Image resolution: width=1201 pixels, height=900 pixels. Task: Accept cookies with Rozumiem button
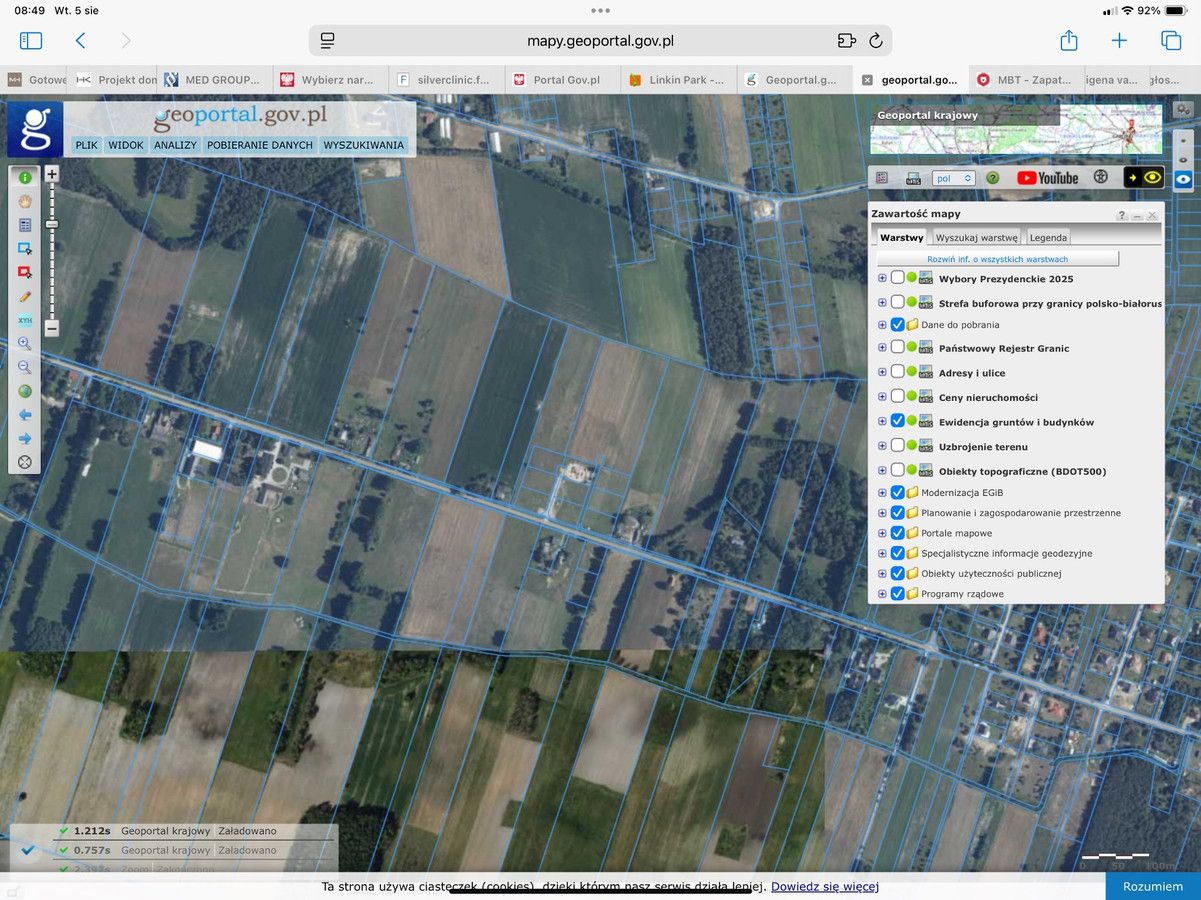1152,886
